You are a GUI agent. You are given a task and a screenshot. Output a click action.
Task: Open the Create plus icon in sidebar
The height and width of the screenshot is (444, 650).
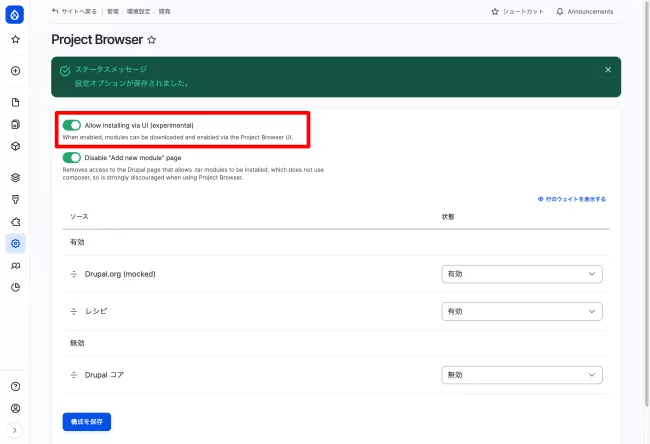tap(15, 71)
